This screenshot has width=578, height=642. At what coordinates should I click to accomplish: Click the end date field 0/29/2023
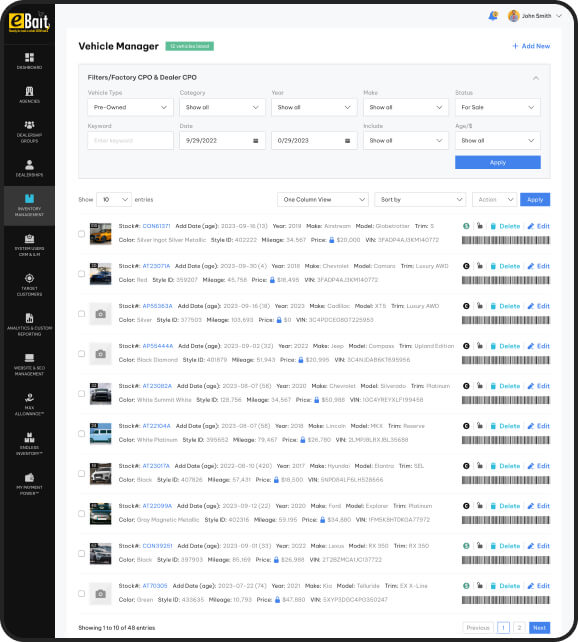pos(314,140)
